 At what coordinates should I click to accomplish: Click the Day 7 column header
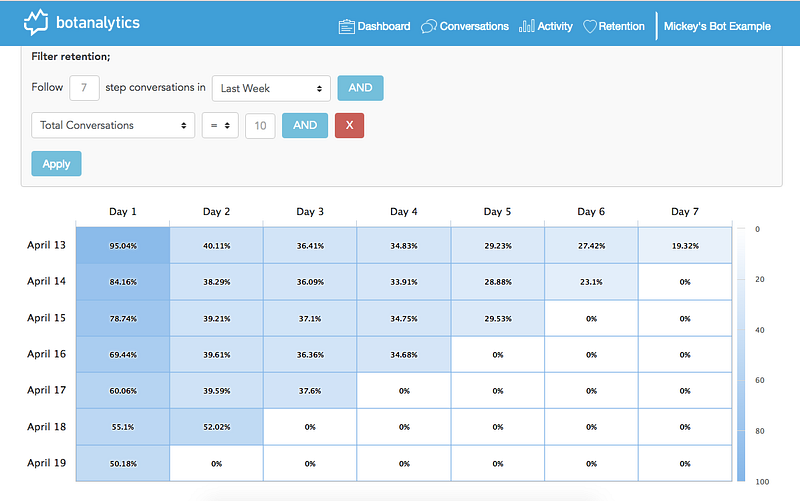tap(685, 212)
